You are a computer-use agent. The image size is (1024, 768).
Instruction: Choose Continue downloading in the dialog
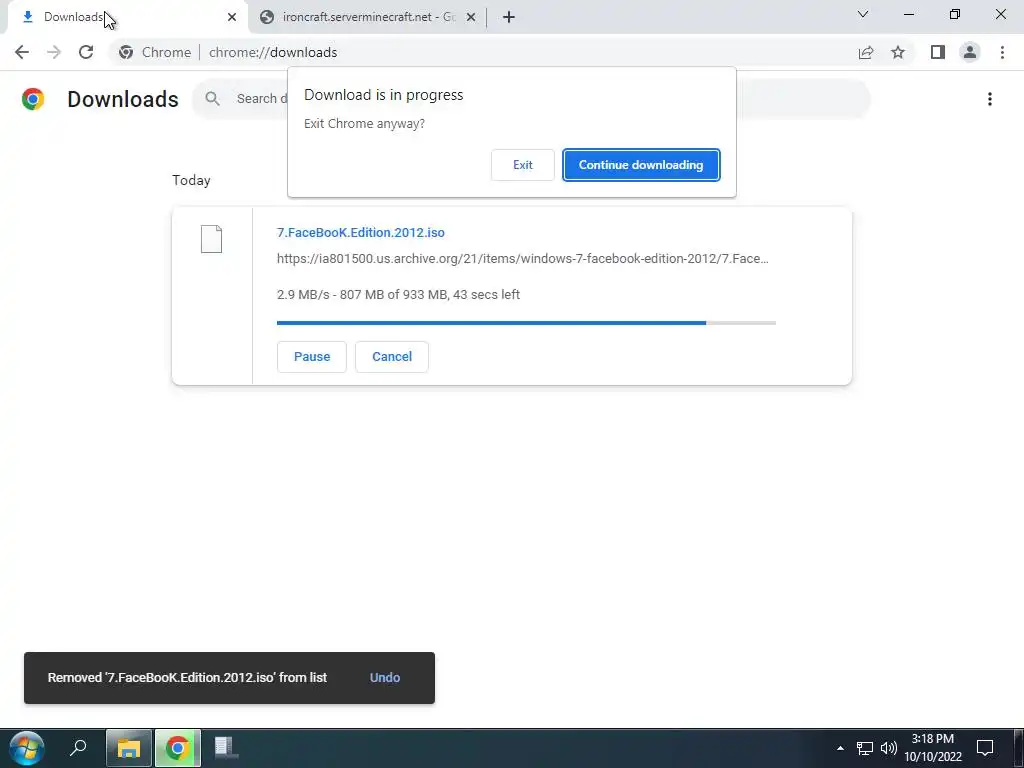pyautogui.click(x=641, y=165)
